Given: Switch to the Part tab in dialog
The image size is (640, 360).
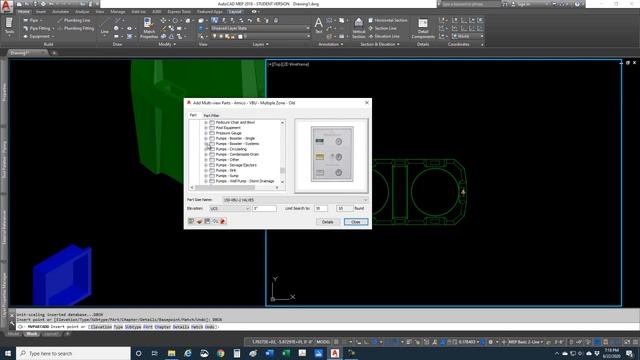Looking at the screenshot, I should pos(193,115).
